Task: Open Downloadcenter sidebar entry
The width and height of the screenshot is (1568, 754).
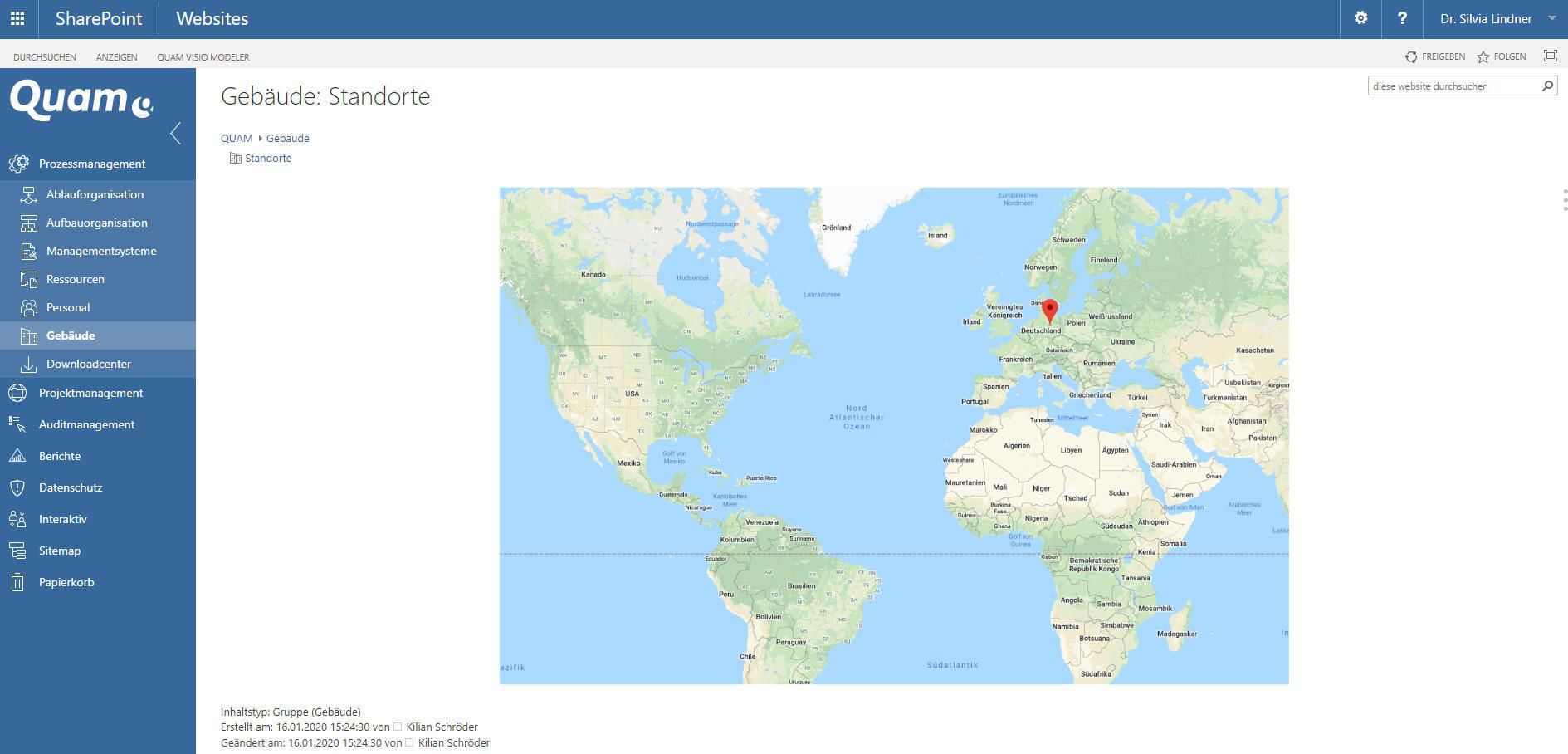Action: [89, 364]
